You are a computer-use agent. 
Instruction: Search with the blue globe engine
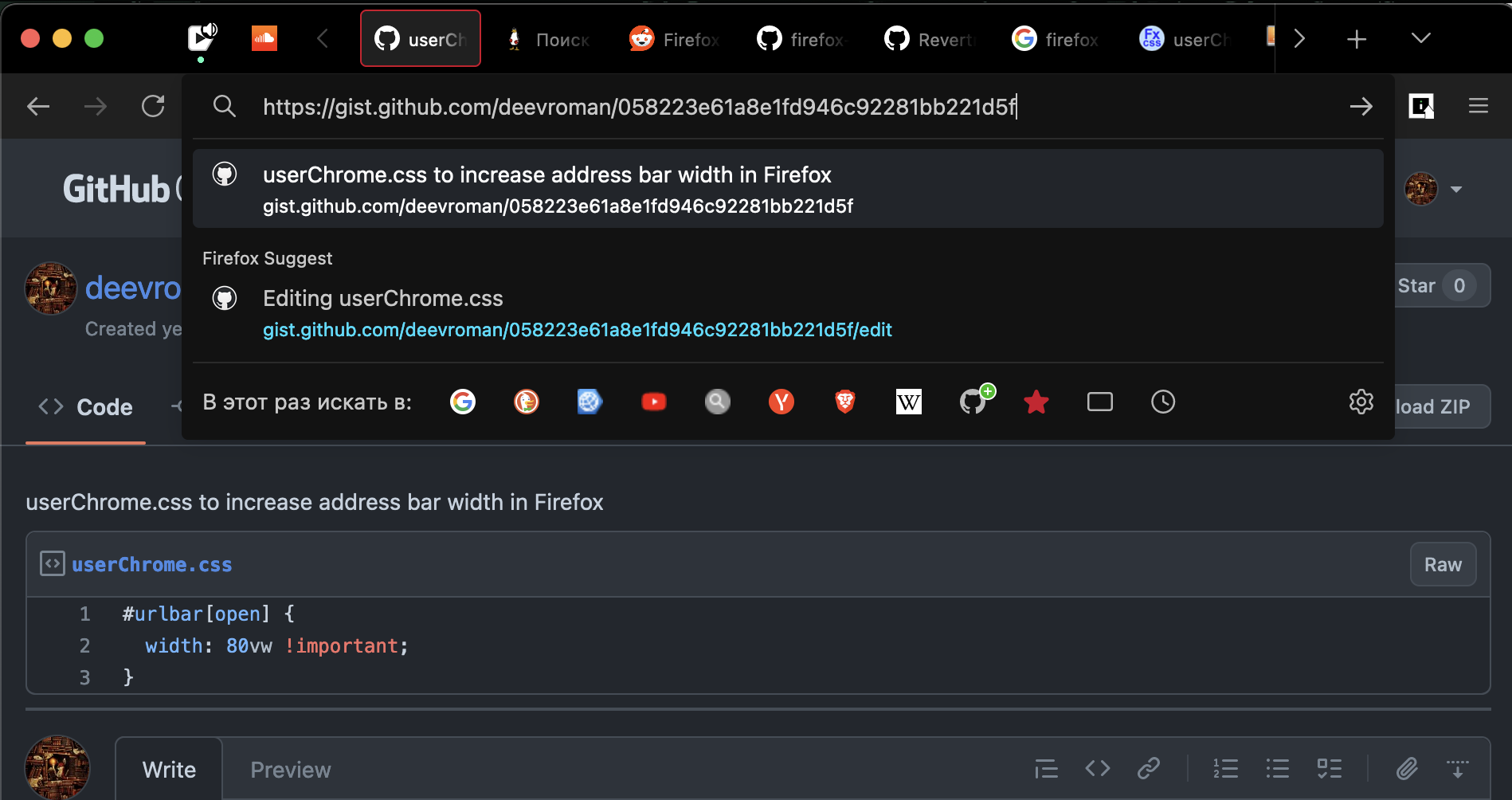pyautogui.click(x=590, y=402)
